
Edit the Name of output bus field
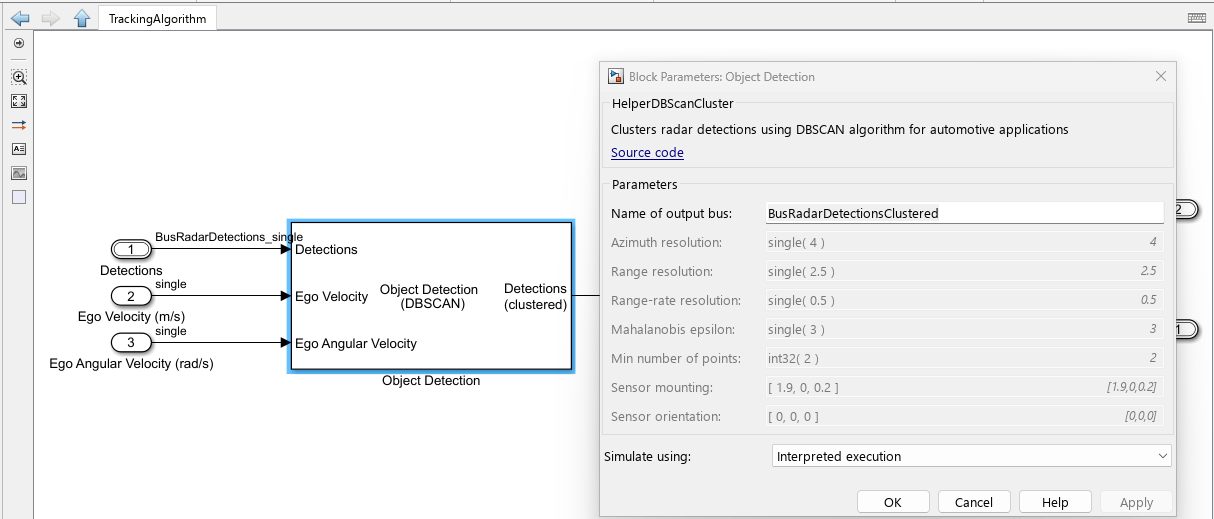coord(963,213)
